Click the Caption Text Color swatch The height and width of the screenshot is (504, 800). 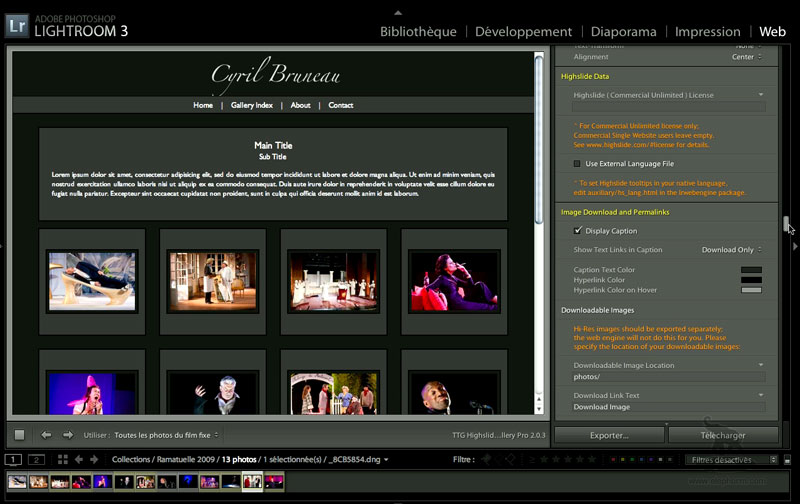(751, 270)
